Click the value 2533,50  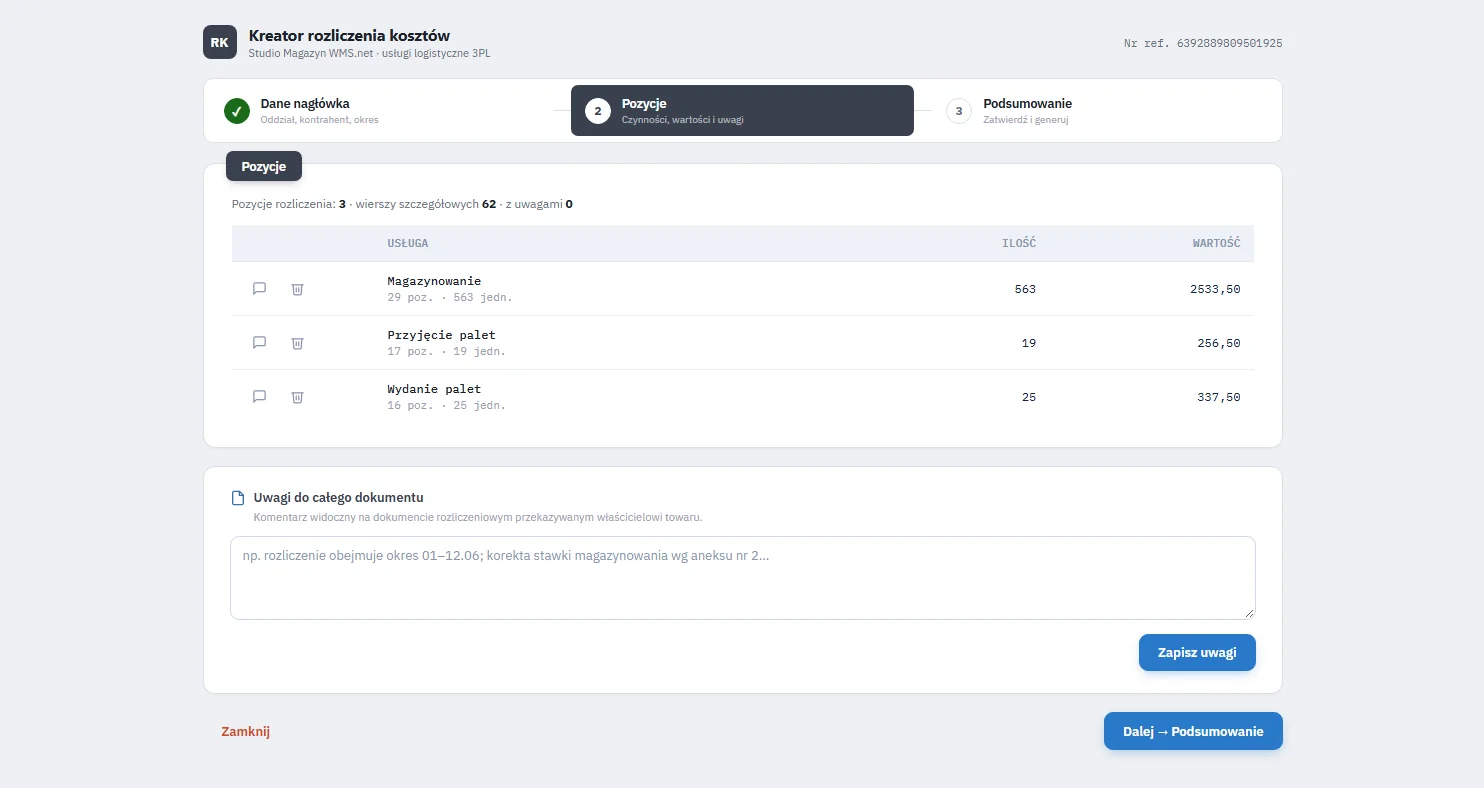[1215, 289]
